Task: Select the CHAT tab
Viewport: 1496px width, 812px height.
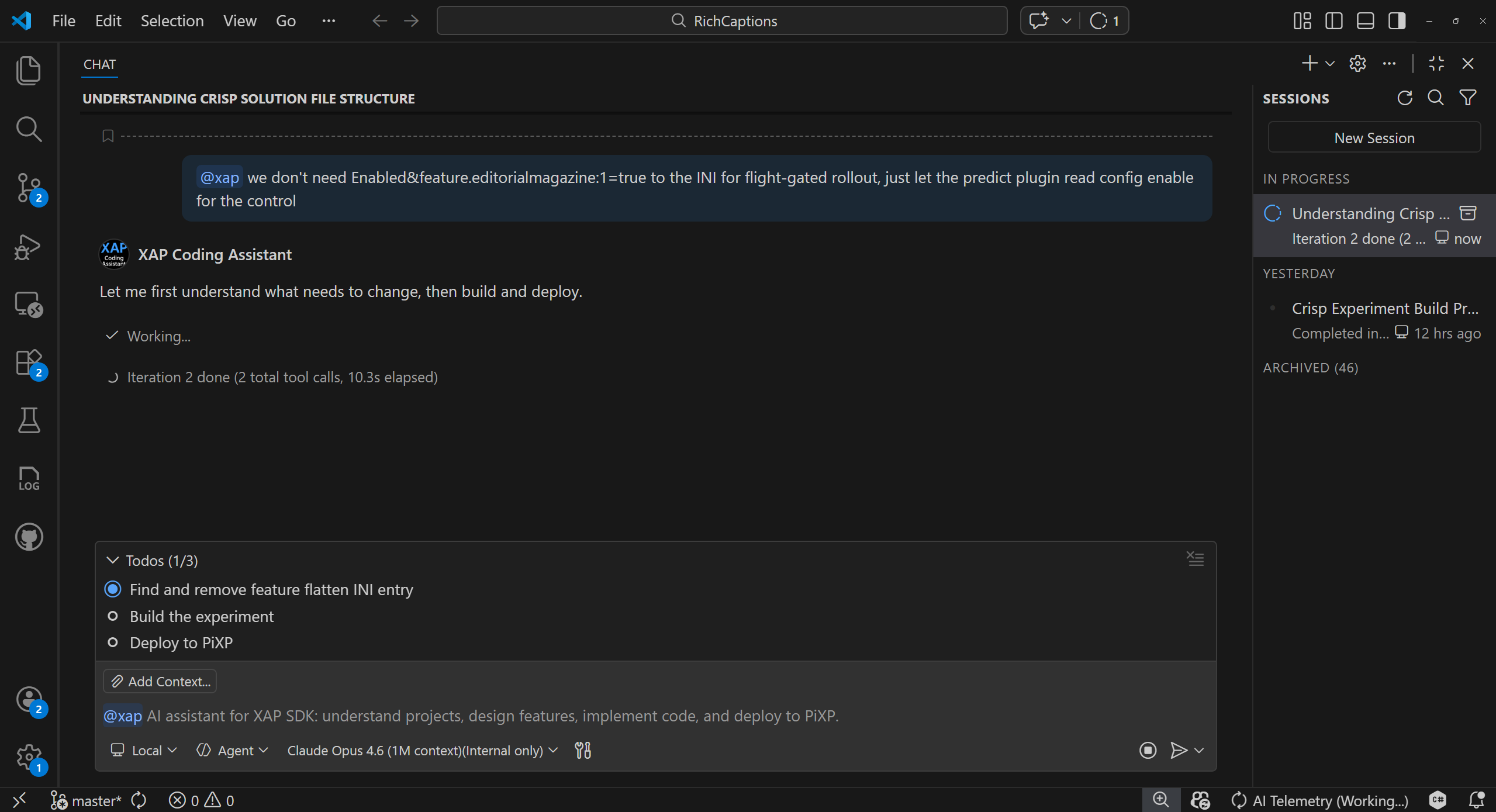Action: coord(99,64)
